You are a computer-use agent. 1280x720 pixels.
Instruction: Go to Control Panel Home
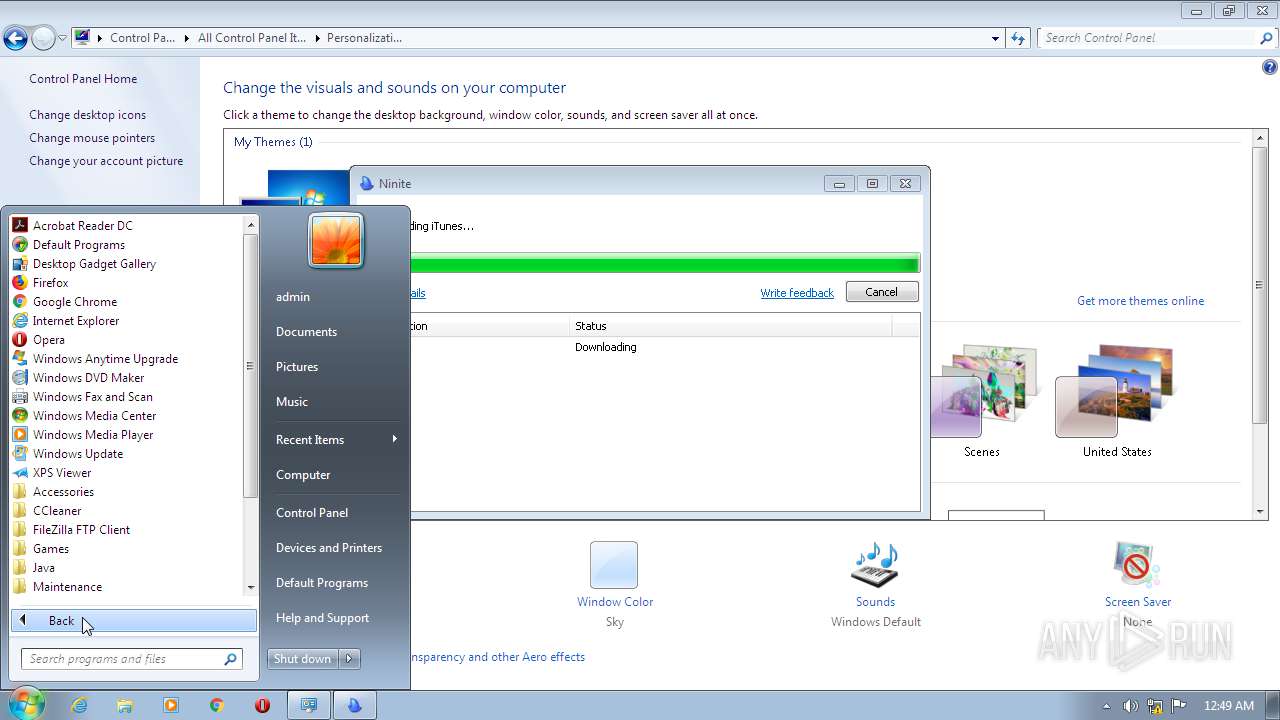pyautogui.click(x=83, y=79)
